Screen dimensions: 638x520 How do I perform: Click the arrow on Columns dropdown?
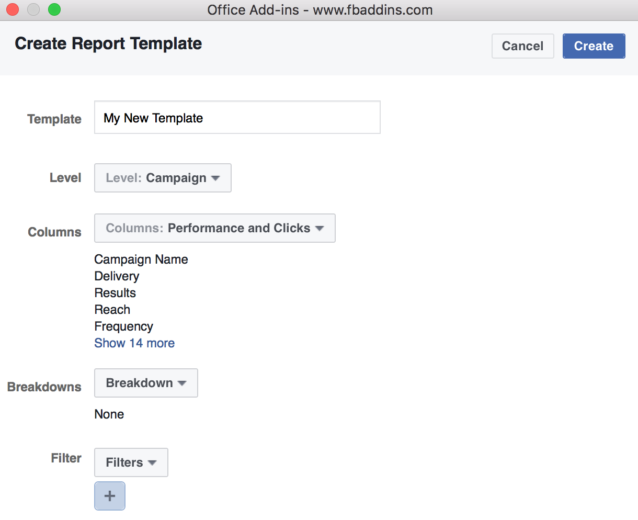(x=319, y=228)
